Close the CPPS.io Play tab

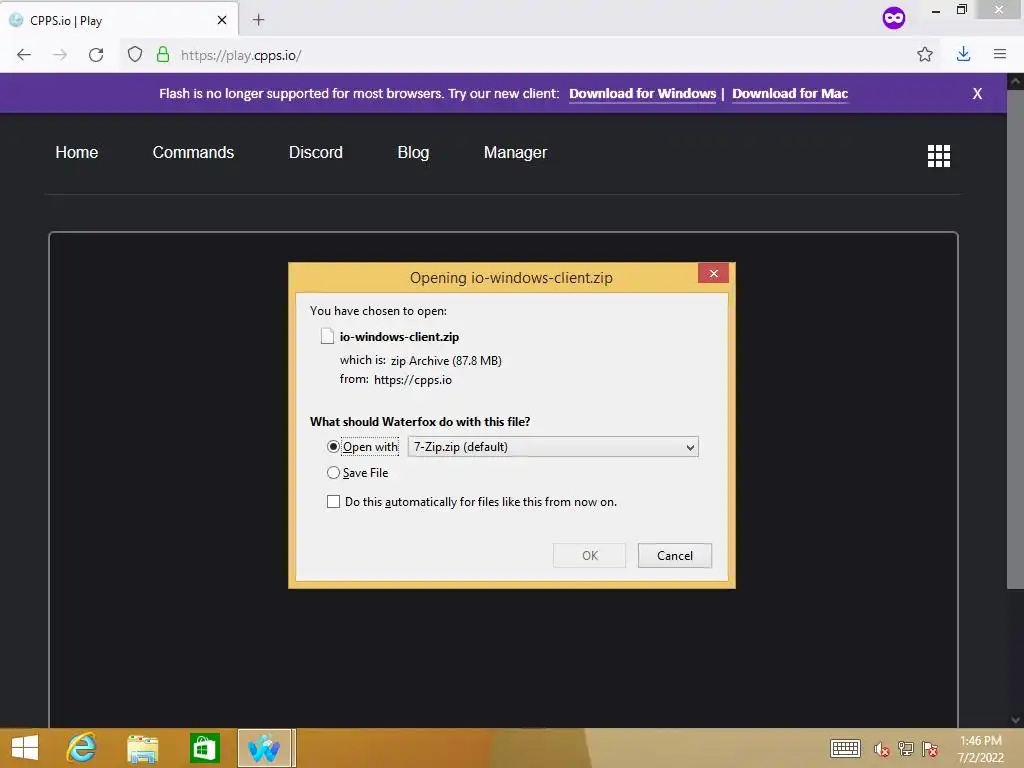pyautogui.click(x=222, y=20)
